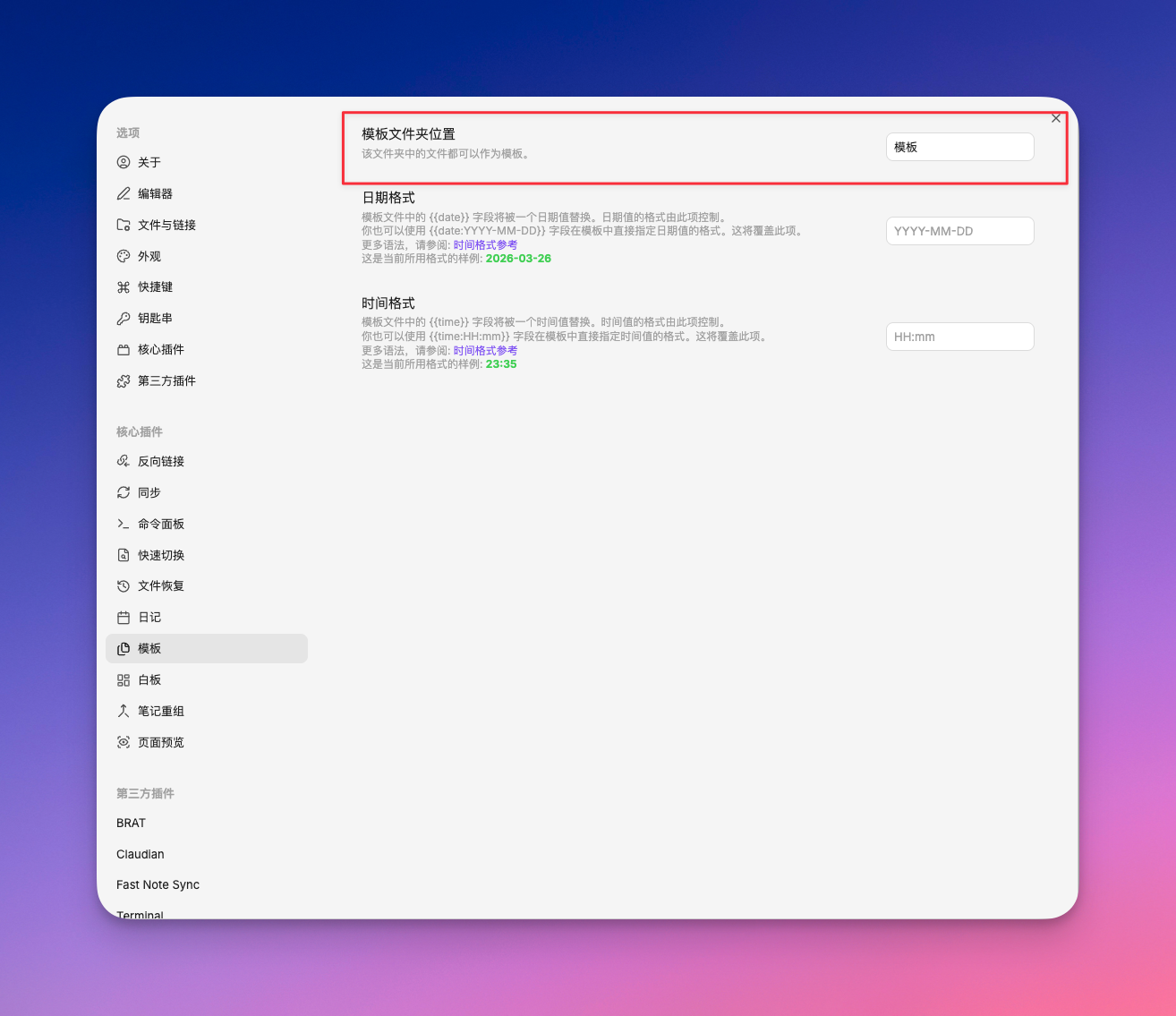The image size is (1176, 1016).
Task: Select the 第三方插件 puzzle icon
Action: tap(124, 381)
